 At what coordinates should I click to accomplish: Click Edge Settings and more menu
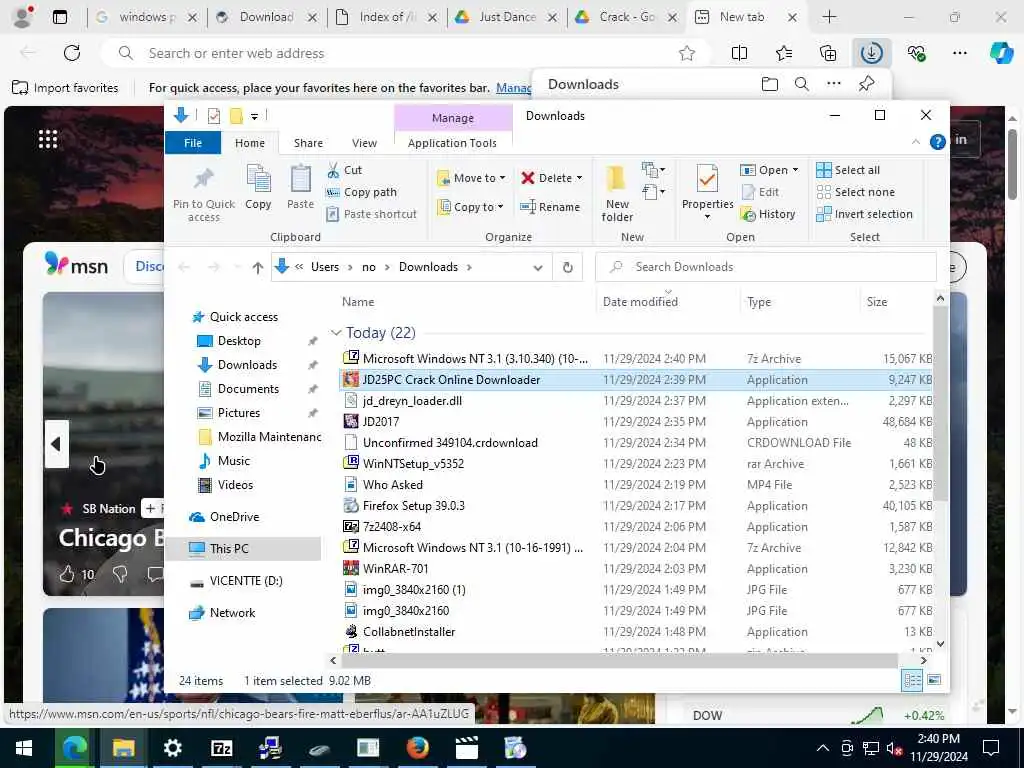point(959,53)
